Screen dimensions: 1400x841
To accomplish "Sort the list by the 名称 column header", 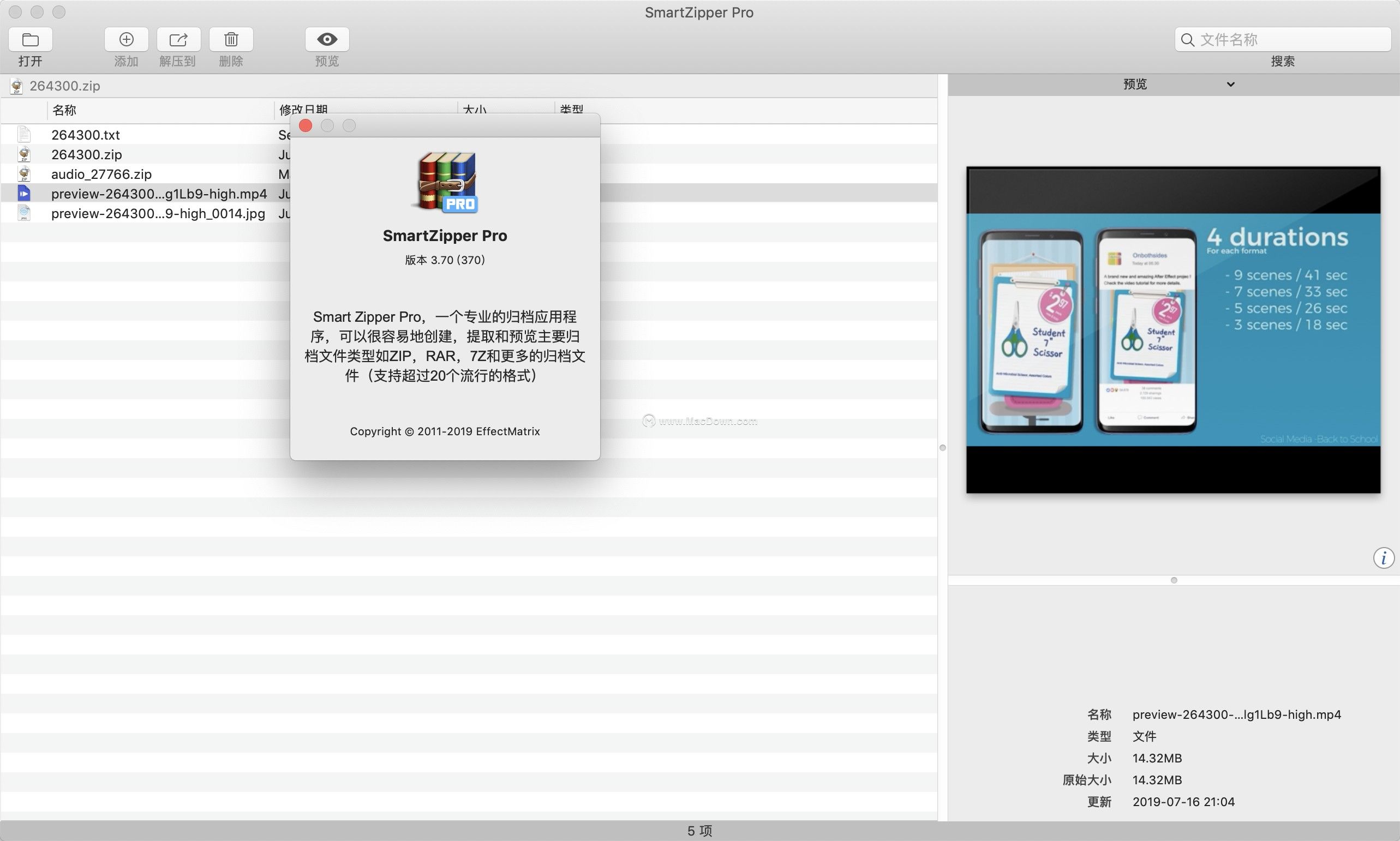I will pyautogui.click(x=160, y=110).
